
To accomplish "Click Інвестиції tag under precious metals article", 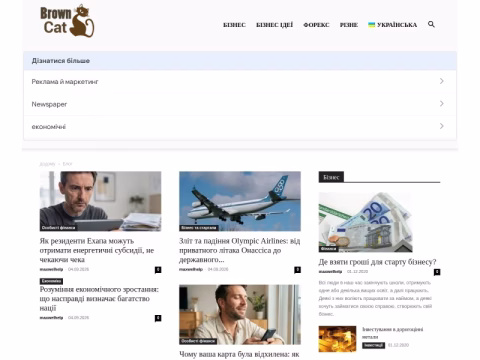I will pos(373,345).
